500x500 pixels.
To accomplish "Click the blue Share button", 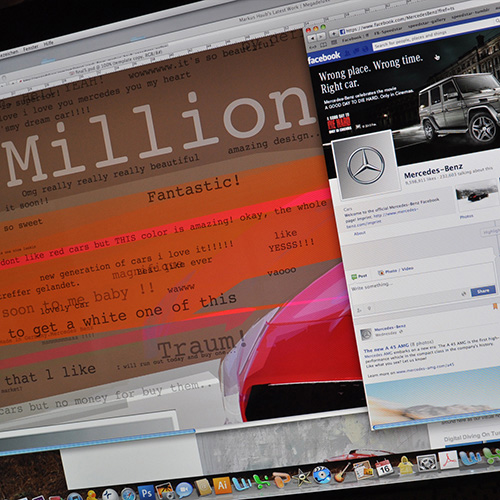I will click(x=483, y=292).
